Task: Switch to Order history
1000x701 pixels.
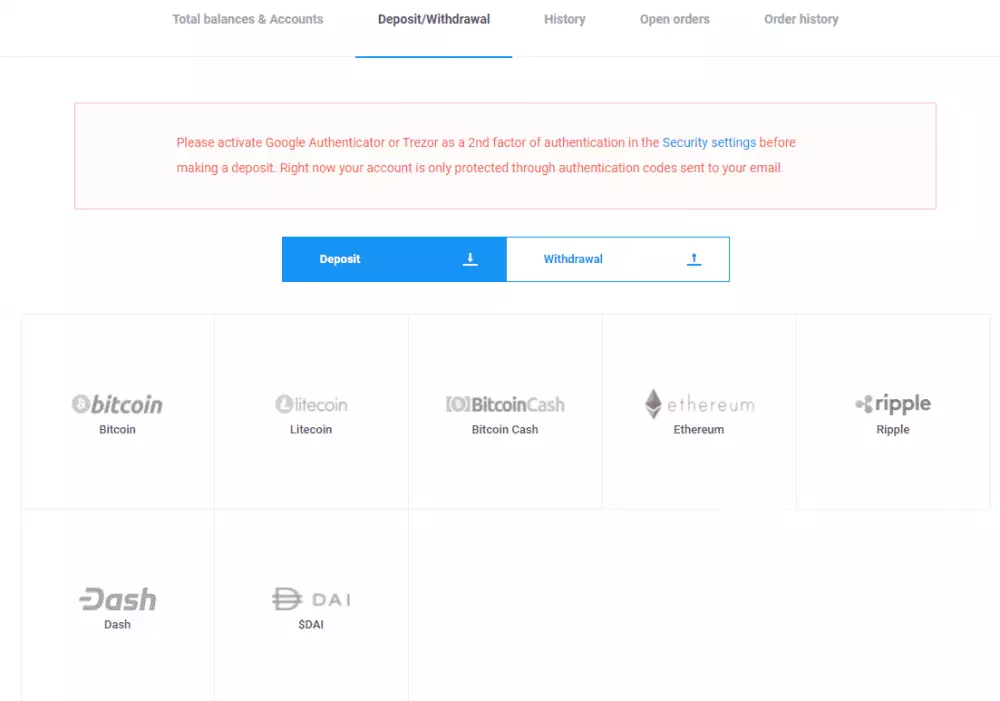Action: pos(800,18)
